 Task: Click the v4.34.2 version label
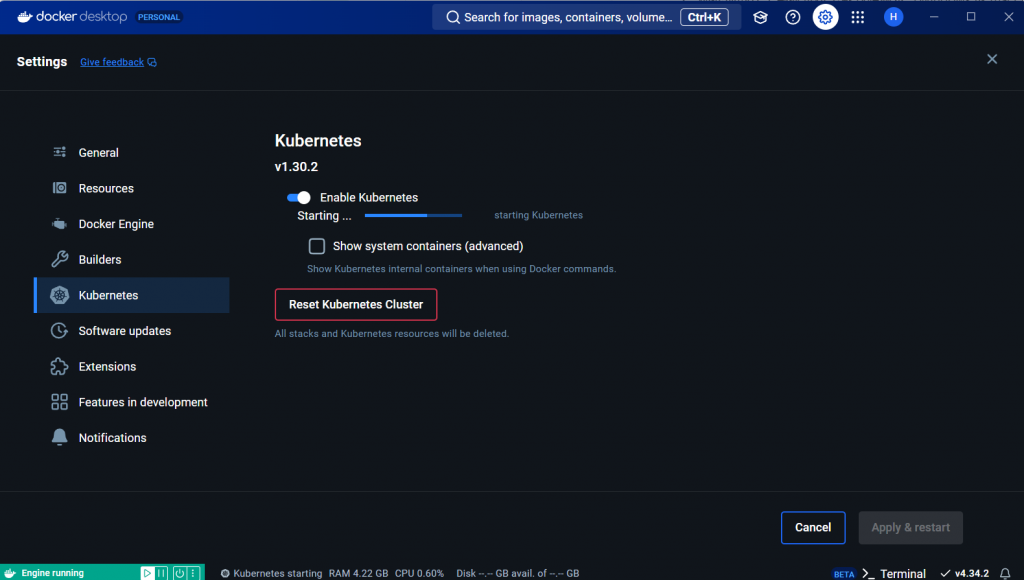click(x=972, y=573)
